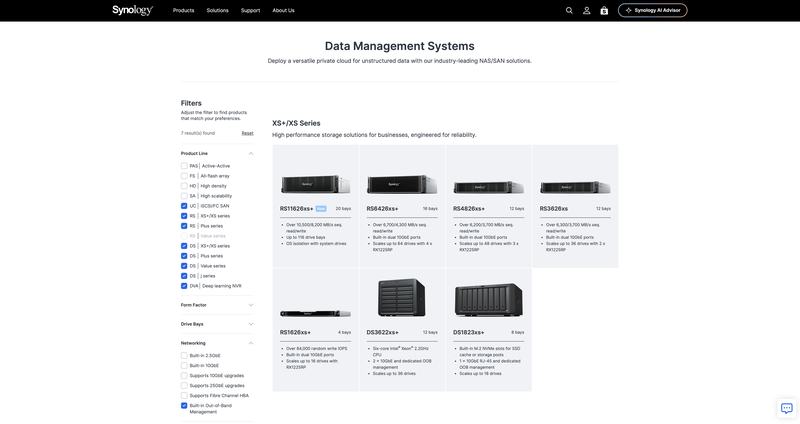Open the Products menu
This screenshot has height=424, width=800.
[x=183, y=10]
